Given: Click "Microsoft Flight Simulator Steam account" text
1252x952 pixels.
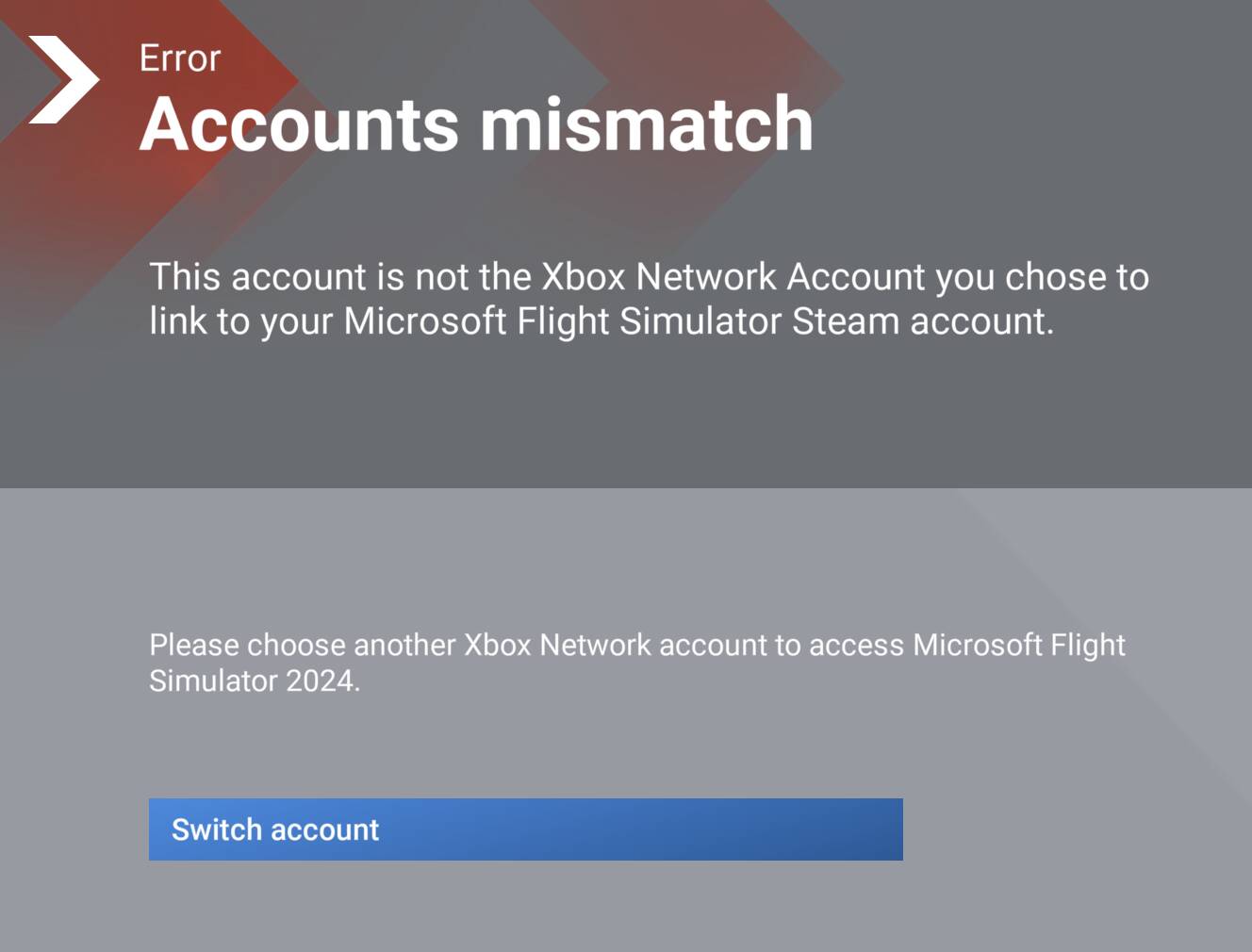Looking at the screenshot, I should point(698,321).
